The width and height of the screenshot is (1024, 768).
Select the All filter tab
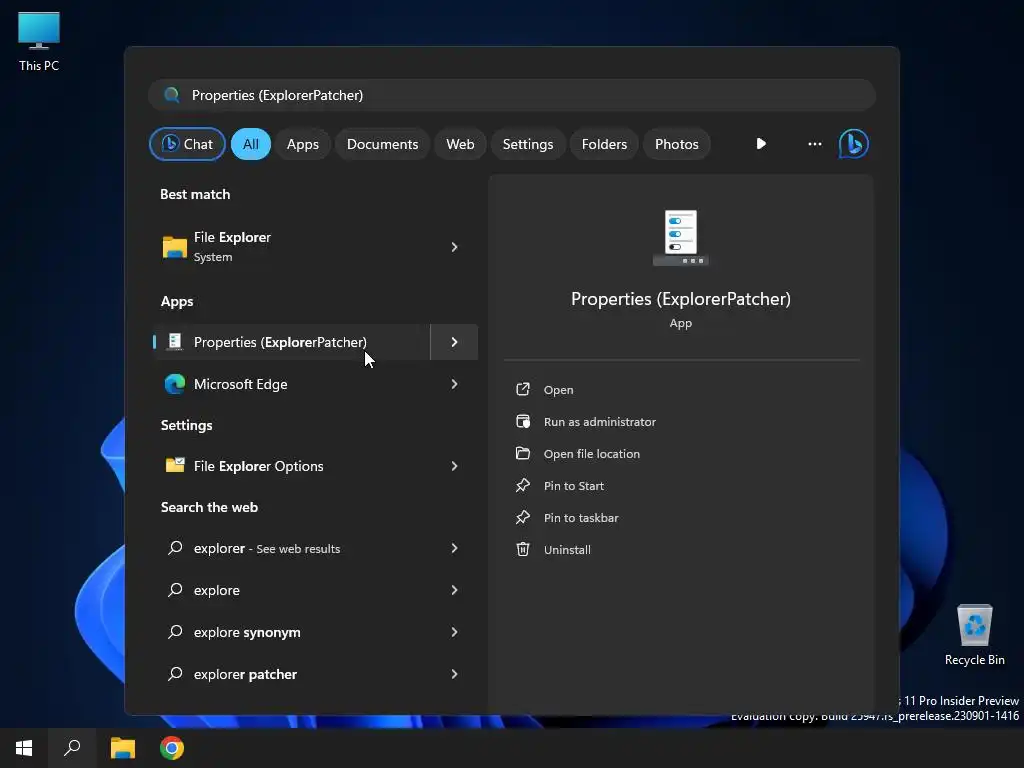(251, 144)
